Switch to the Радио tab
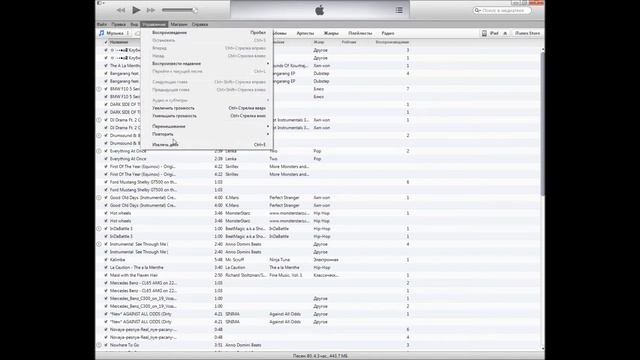Screen dimensions: 640x360 pyautogui.click(x=388, y=33)
